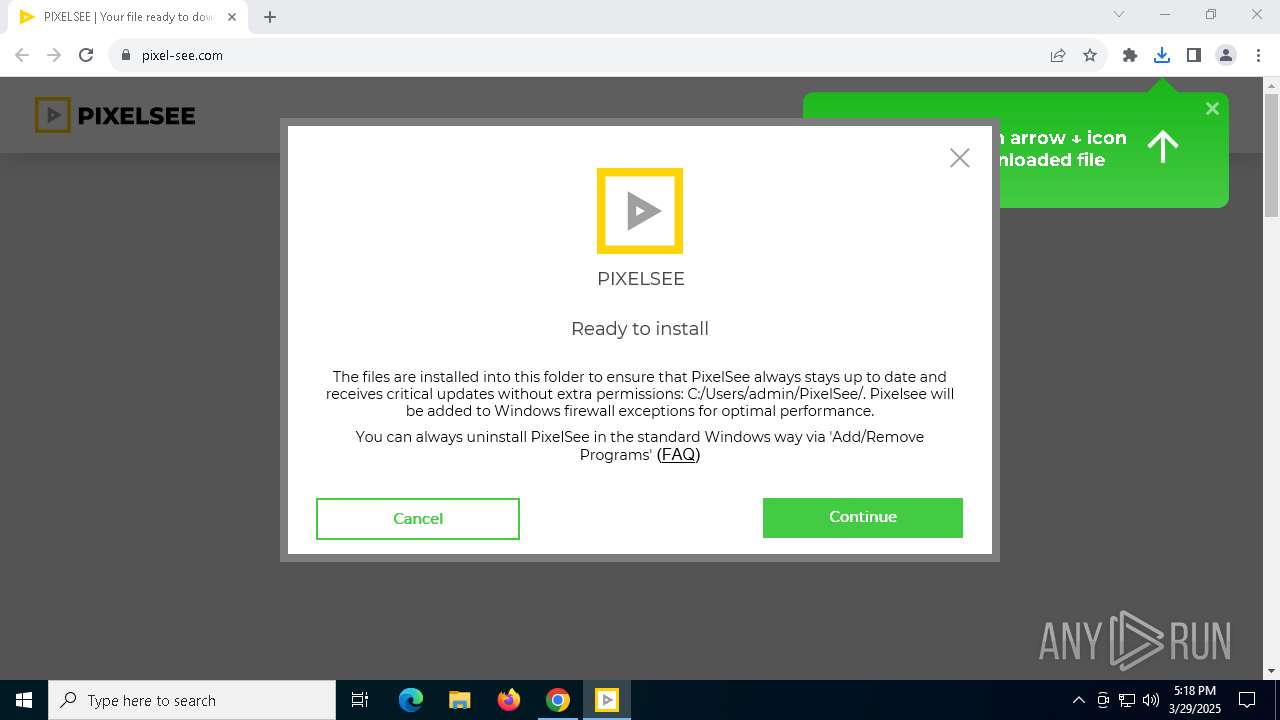
Task: Open Task View on the taskbar
Action: [360, 700]
